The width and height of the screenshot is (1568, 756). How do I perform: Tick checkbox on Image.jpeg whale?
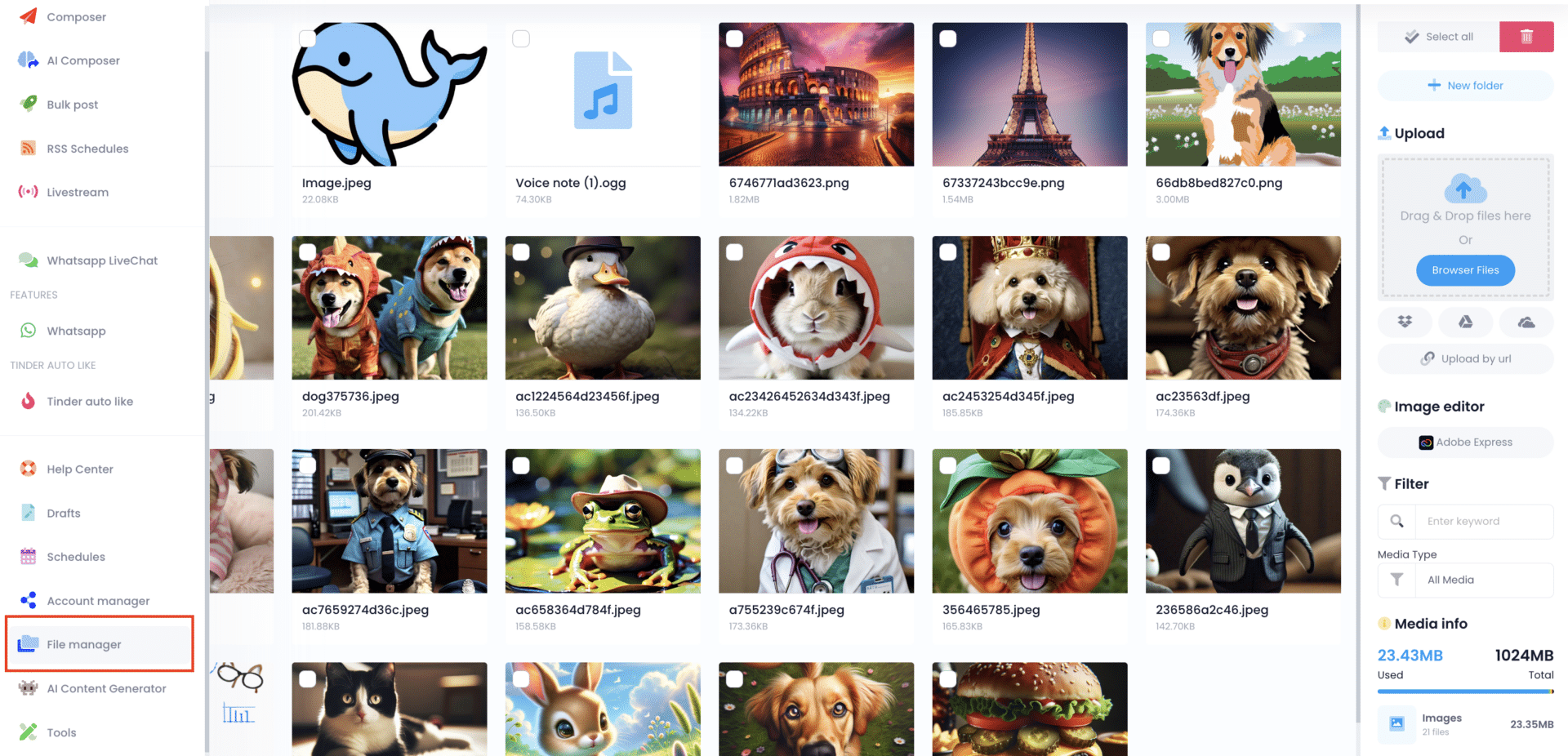[x=307, y=38]
